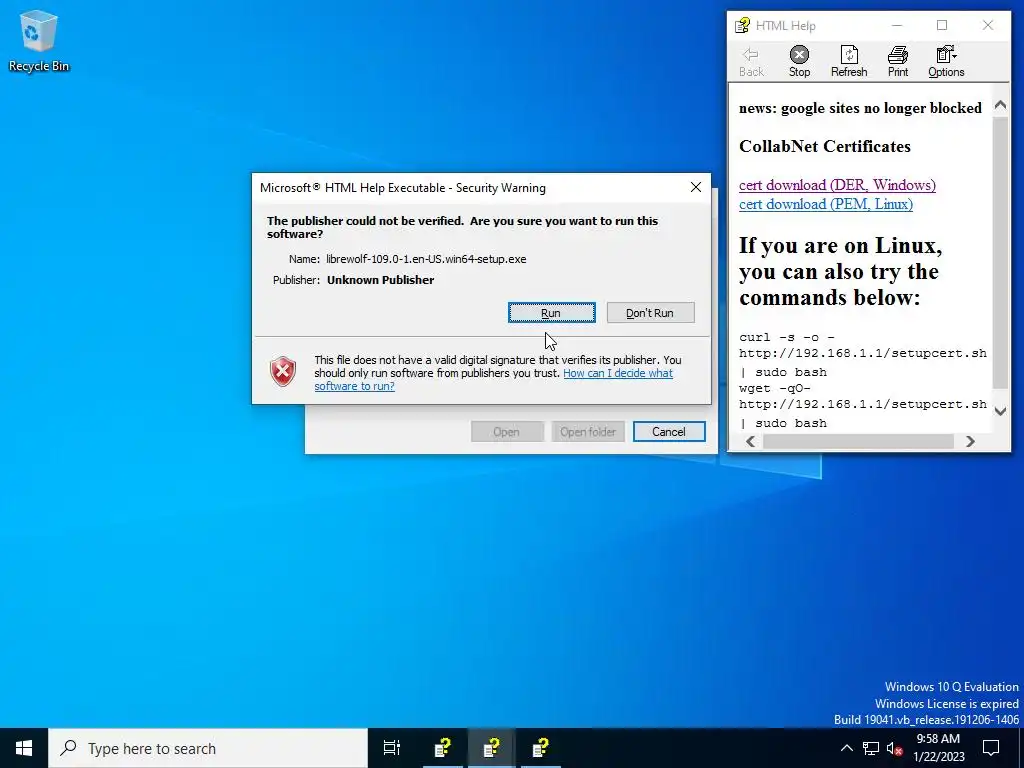Stop loading in HTML Help
Viewport: 1024px width, 768px height.
point(799,62)
